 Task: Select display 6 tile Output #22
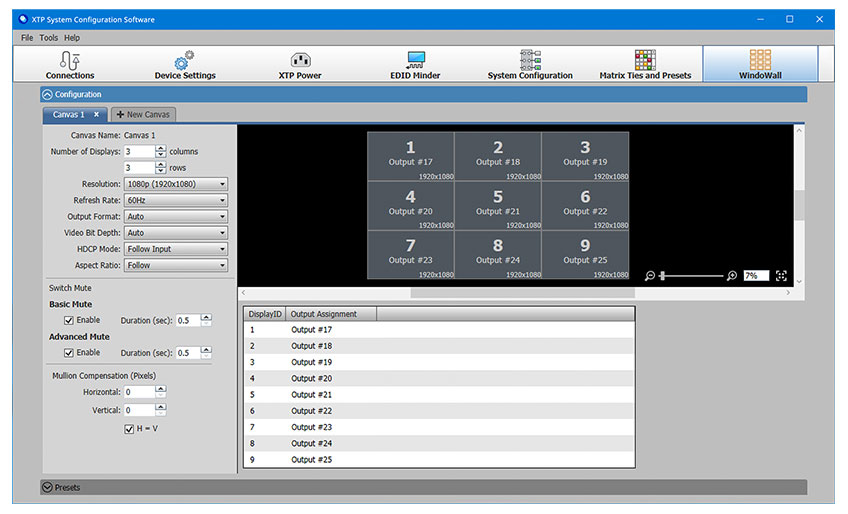coord(585,206)
